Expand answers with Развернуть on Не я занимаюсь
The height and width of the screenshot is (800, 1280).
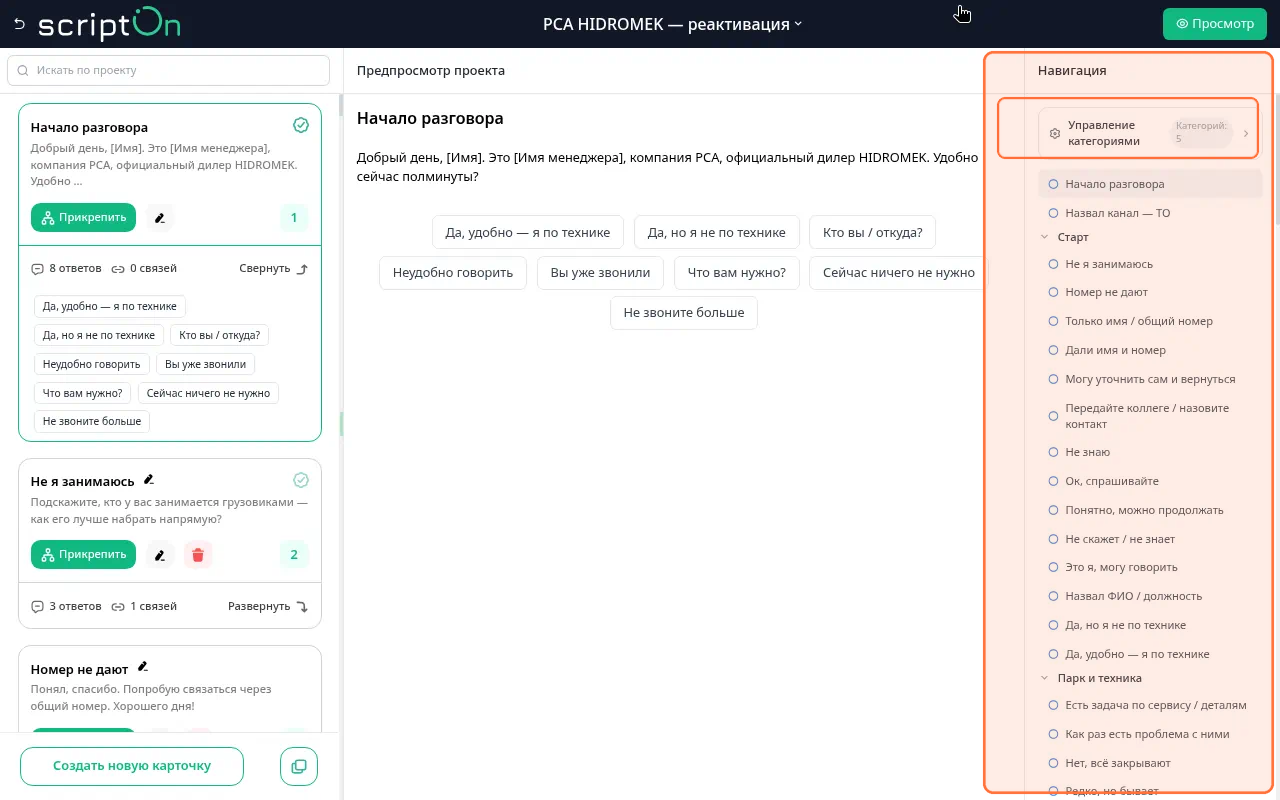click(268, 606)
